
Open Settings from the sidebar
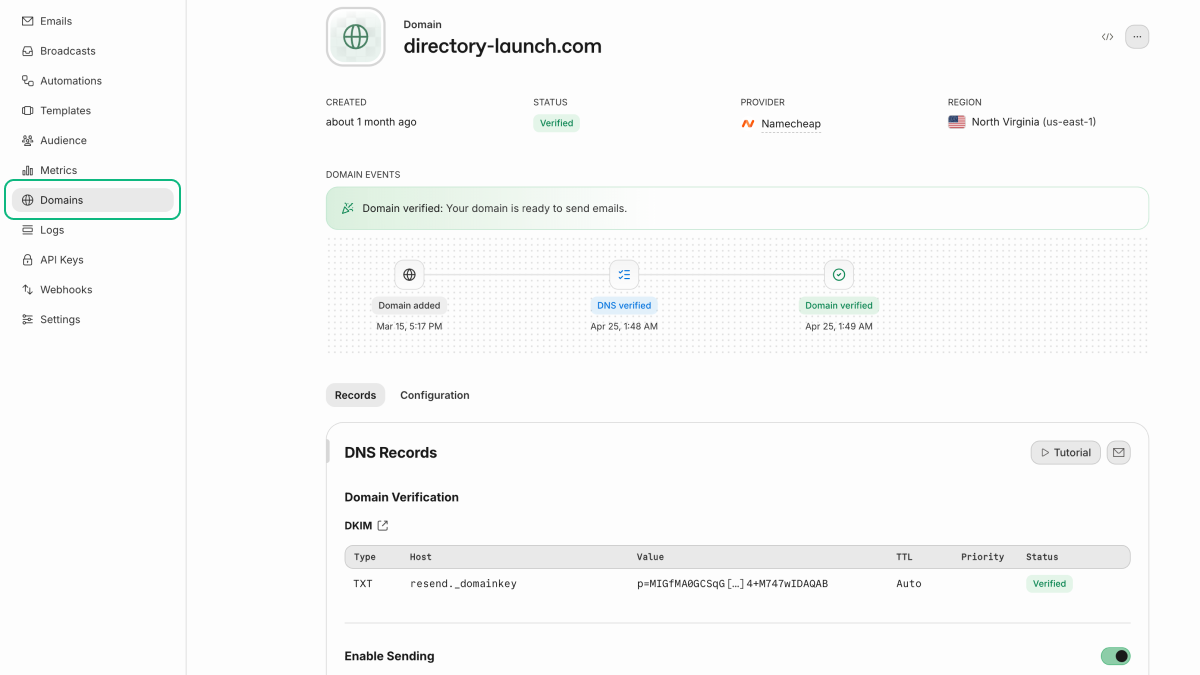(x=60, y=320)
